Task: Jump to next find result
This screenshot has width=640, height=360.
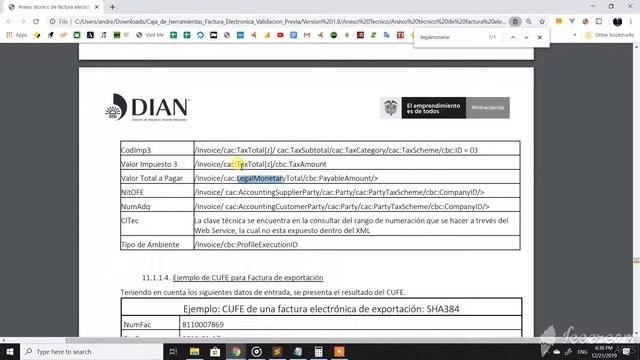Action: point(526,37)
